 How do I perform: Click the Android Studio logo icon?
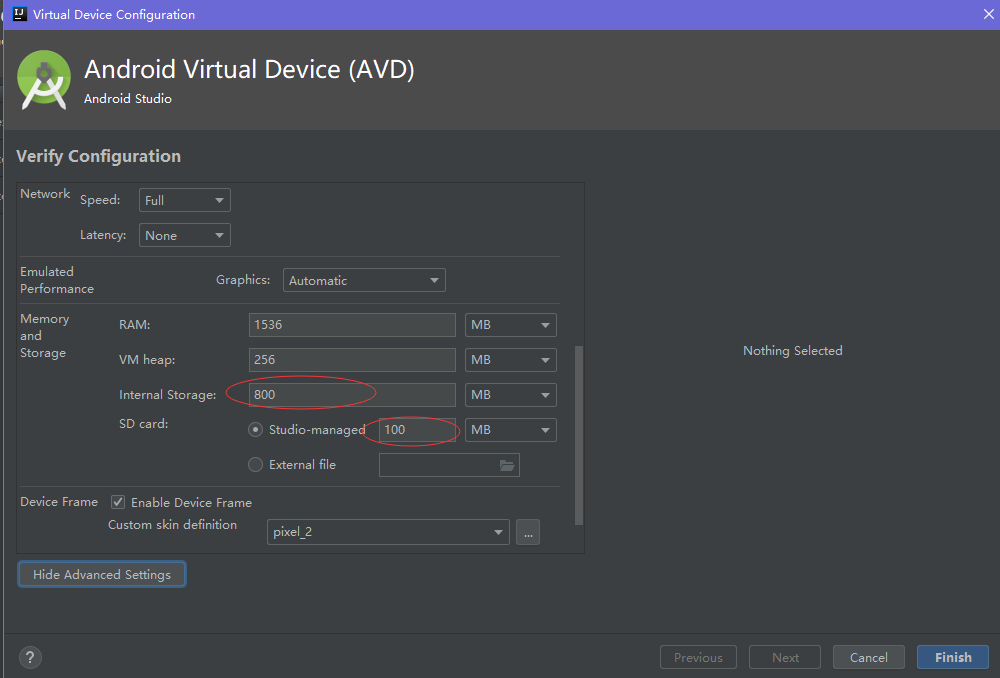[x=44, y=80]
